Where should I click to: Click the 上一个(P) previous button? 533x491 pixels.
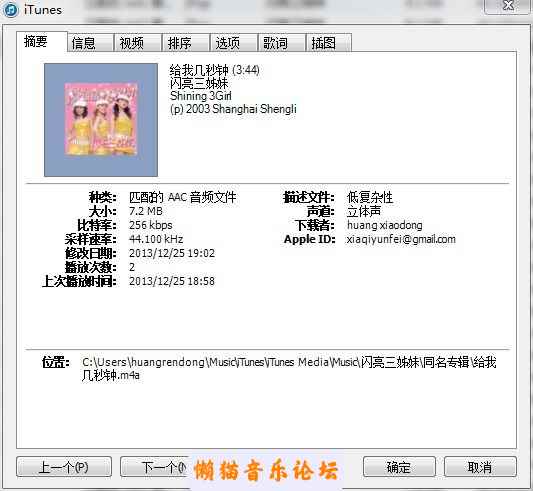64,467
